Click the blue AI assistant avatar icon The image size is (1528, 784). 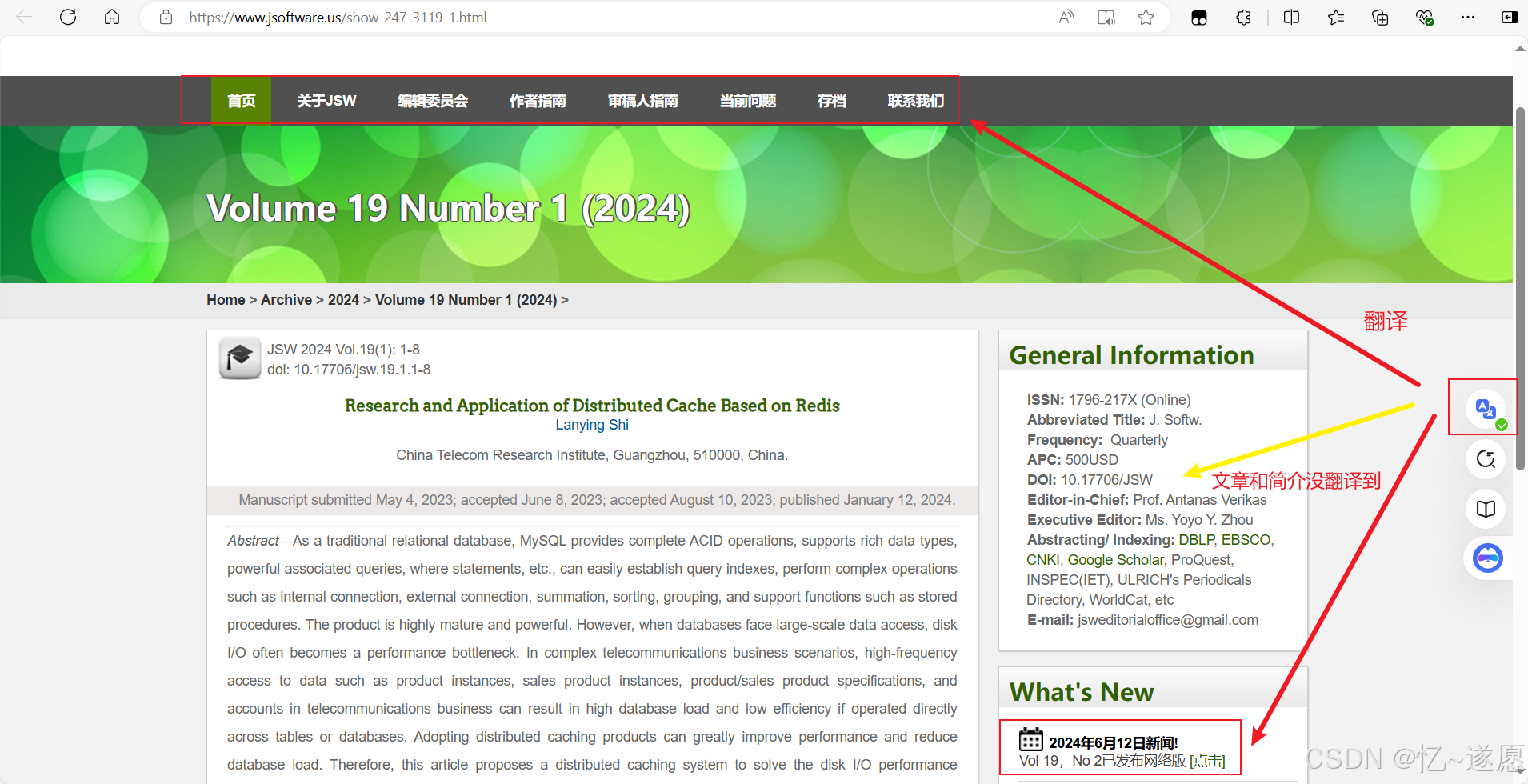coord(1487,558)
